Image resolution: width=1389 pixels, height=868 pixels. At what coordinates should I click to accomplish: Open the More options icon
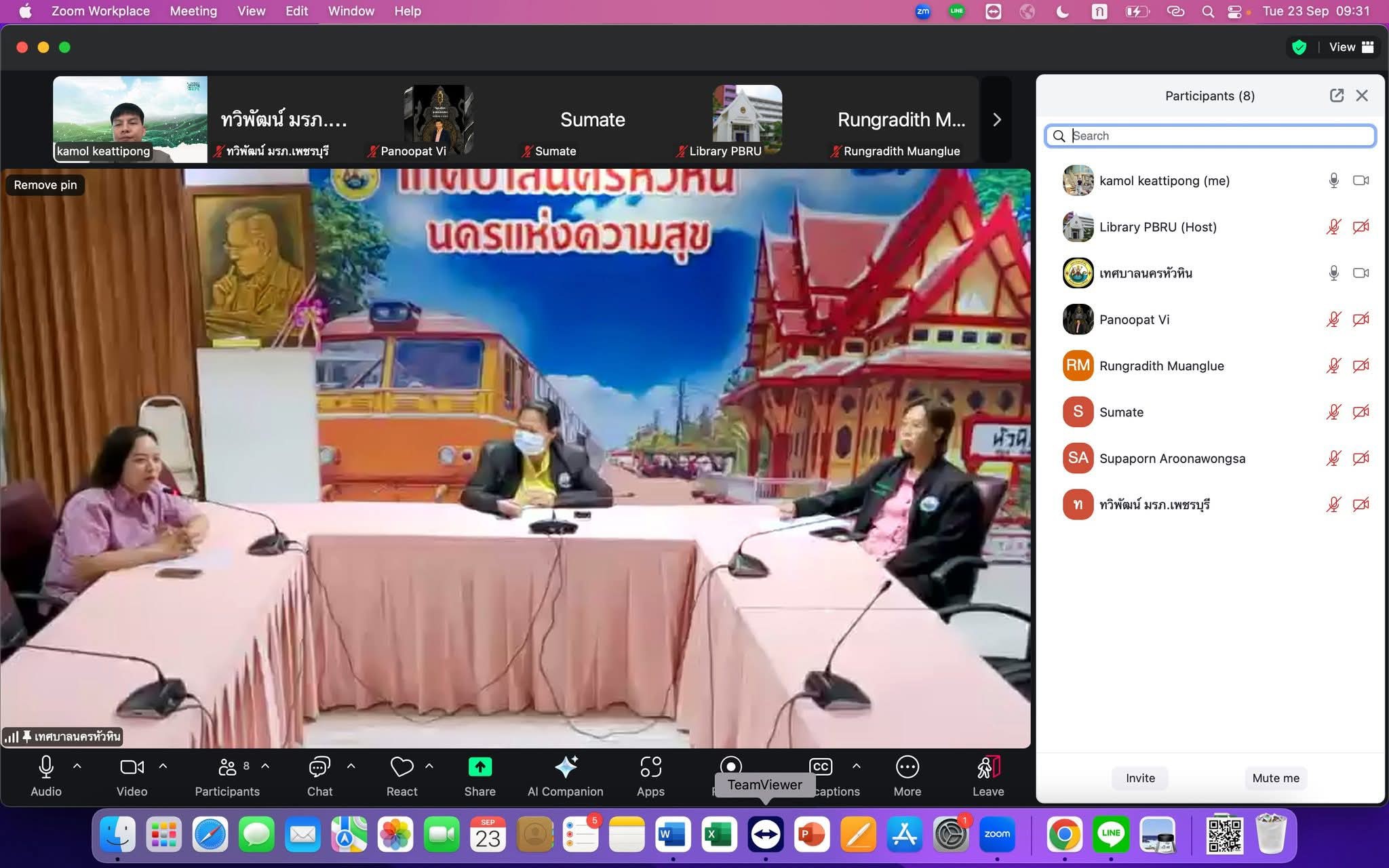click(907, 768)
